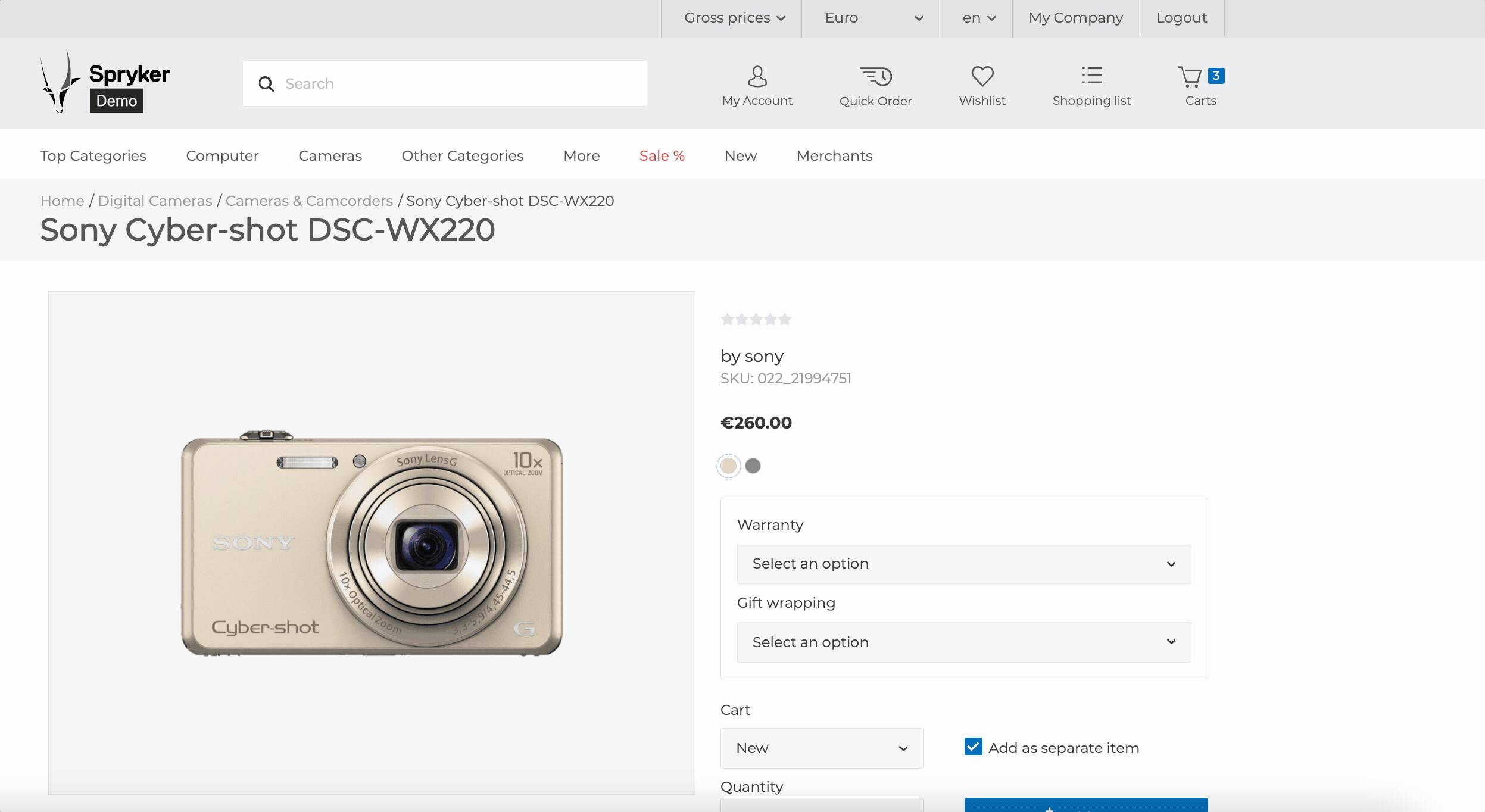Open the New menu item
The height and width of the screenshot is (812, 1485).
(x=741, y=155)
